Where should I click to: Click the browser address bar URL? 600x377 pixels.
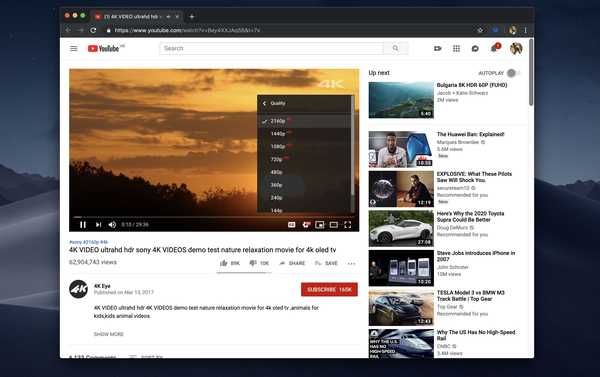(x=188, y=30)
